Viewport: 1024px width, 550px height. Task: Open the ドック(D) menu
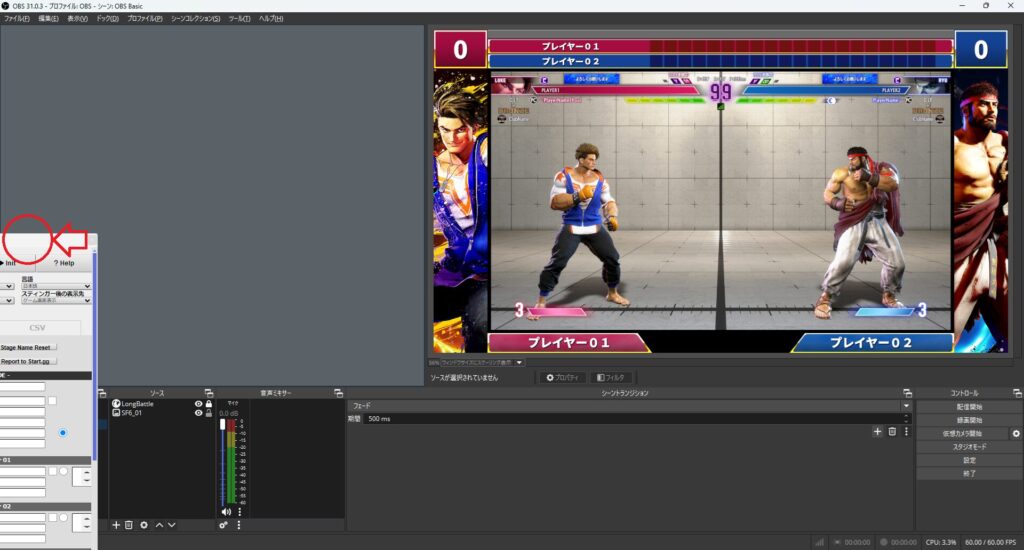(108, 18)
